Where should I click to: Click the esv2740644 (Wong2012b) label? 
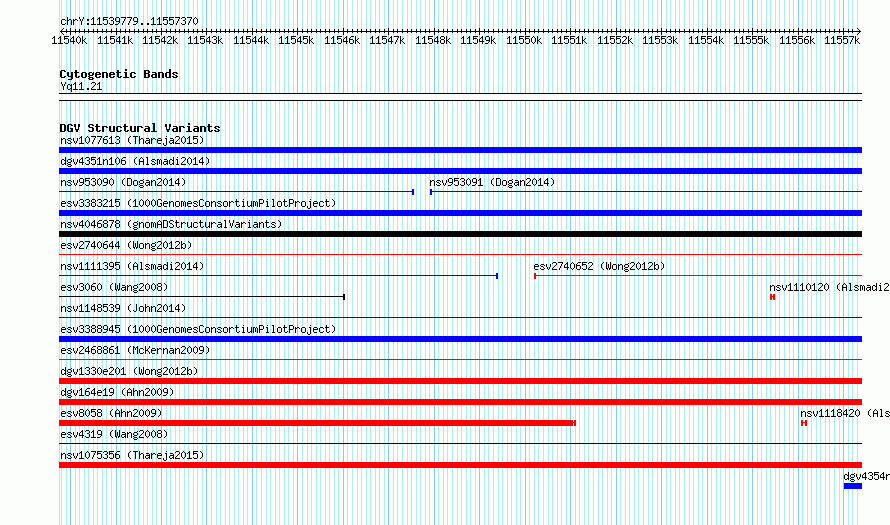pyautogui.click(x=126, y=245)
